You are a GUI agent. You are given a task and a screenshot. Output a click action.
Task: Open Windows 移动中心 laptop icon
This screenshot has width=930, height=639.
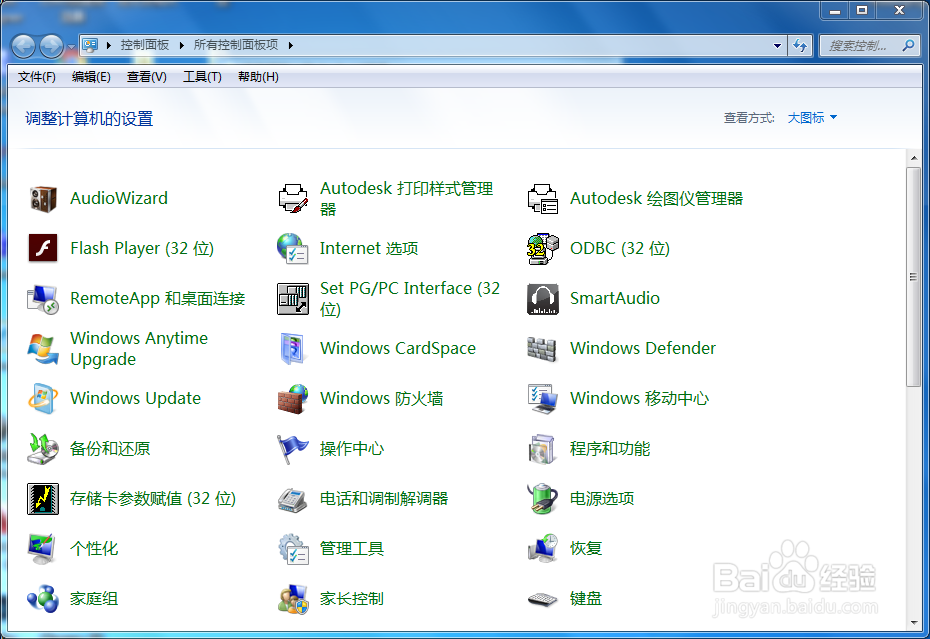tap(543, 399)
